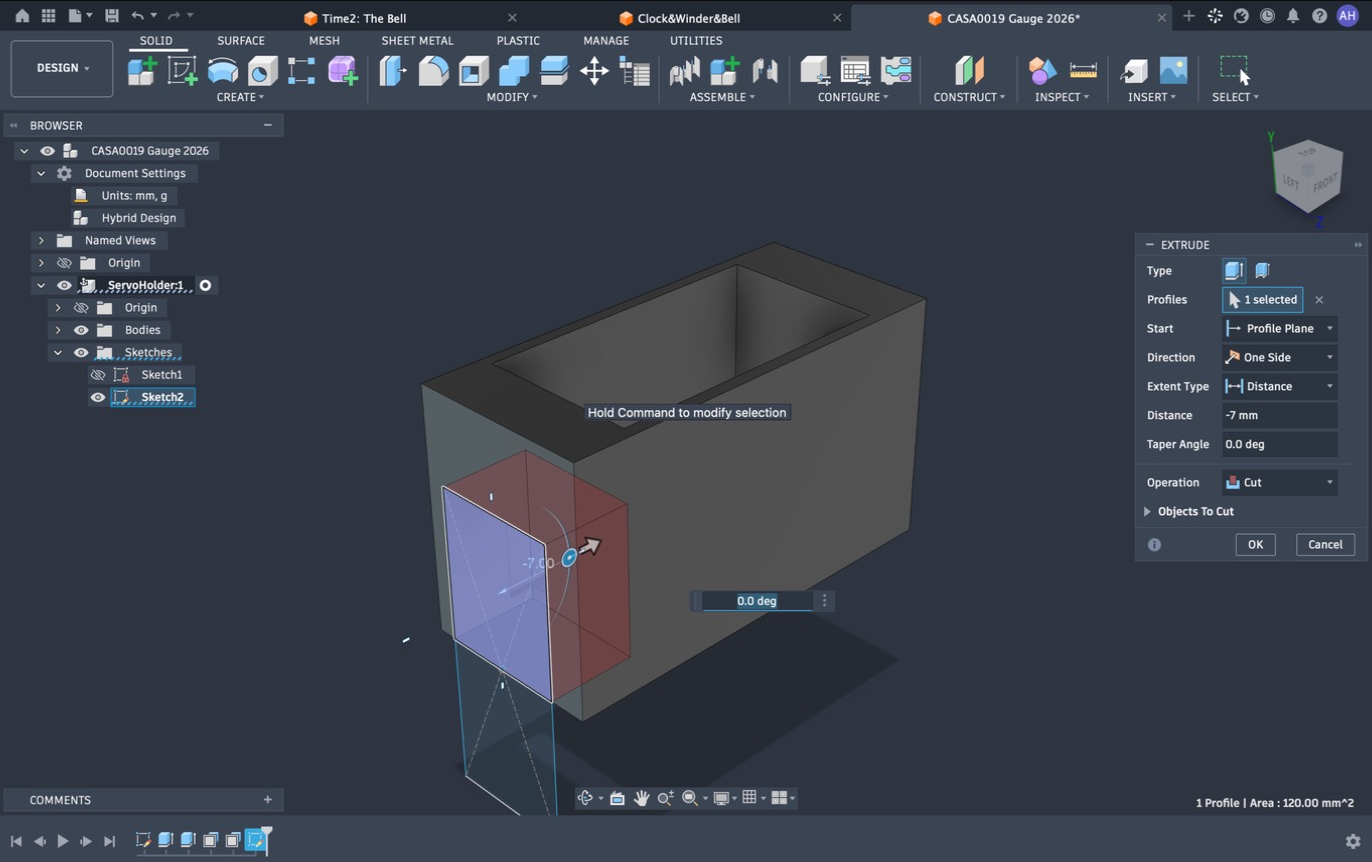Open the notifications bell icon
1372x862 pixels.
(1293, 16)
